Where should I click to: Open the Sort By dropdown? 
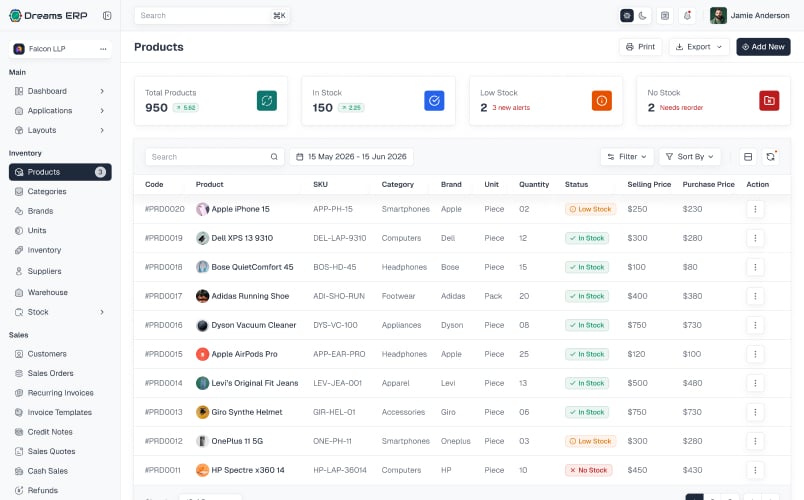click(690, 157)
